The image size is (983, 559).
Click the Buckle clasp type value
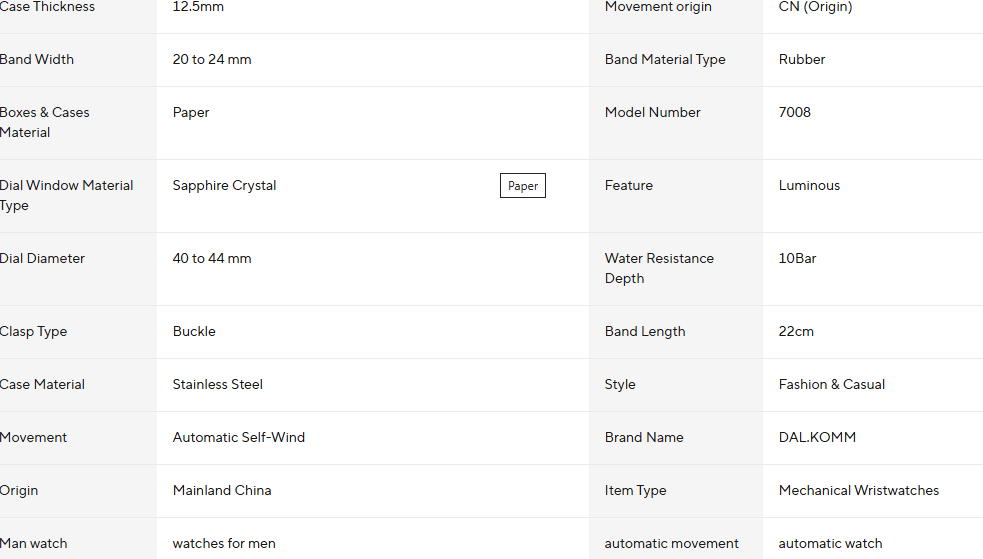point(194,331)
